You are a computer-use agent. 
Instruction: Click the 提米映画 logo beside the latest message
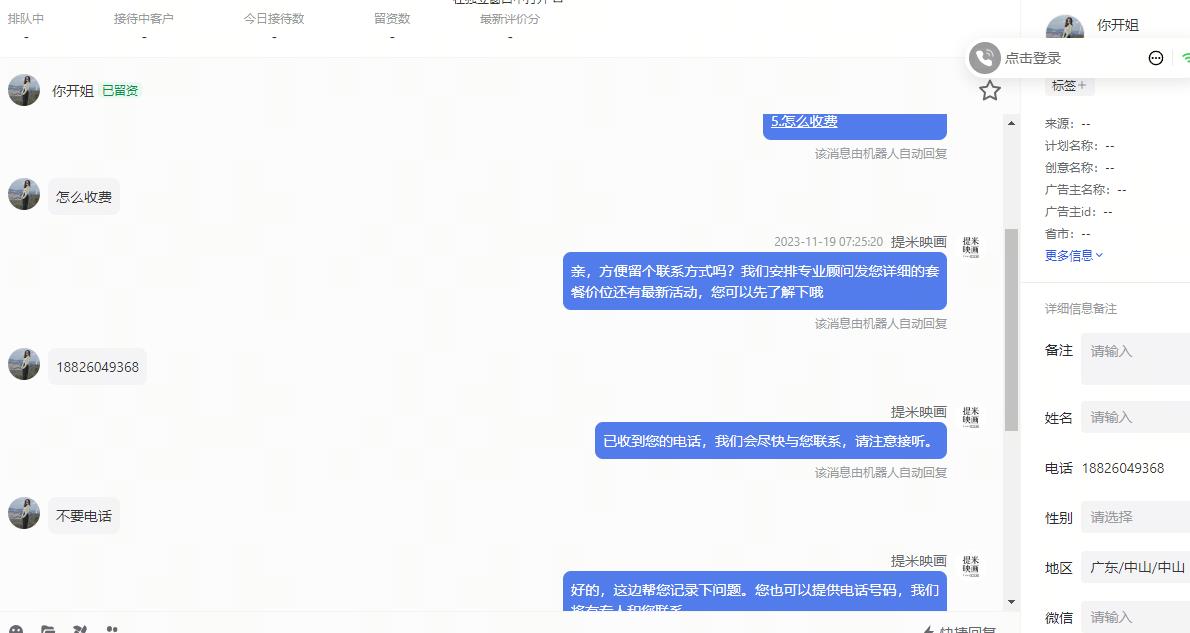pos(971,565)
